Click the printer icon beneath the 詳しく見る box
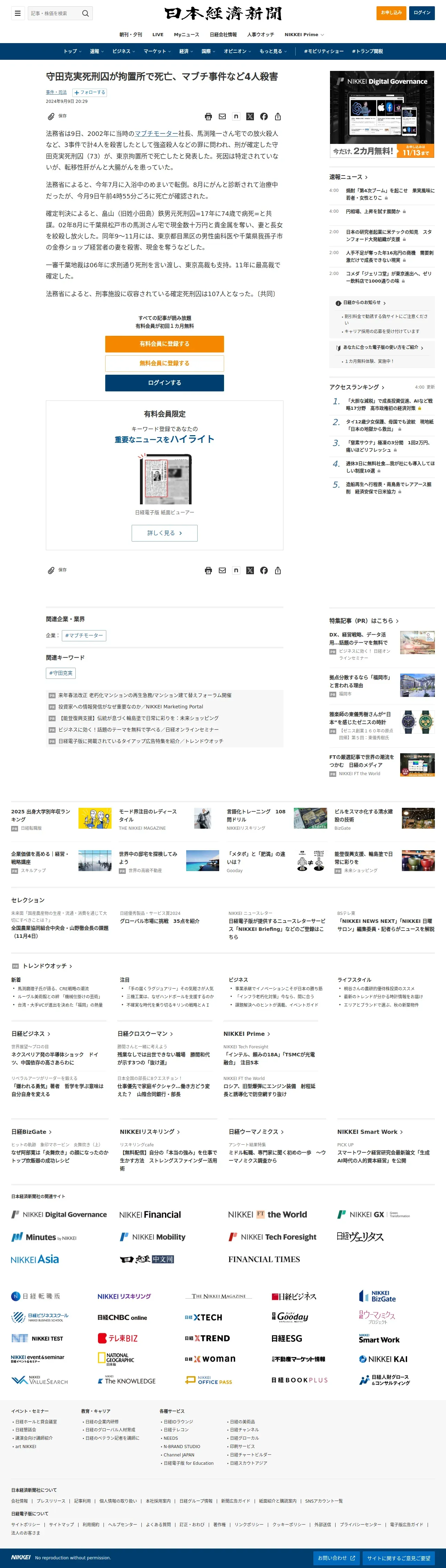446x1568 pixels. 208,570
